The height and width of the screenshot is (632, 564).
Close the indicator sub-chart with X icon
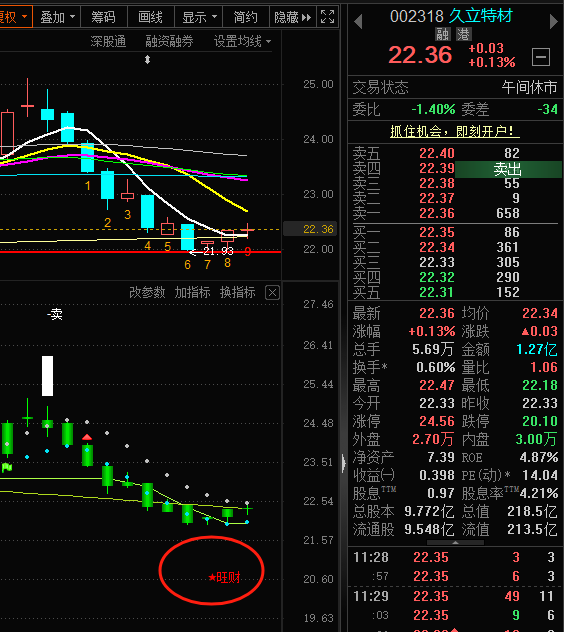[x=273, y=293]
